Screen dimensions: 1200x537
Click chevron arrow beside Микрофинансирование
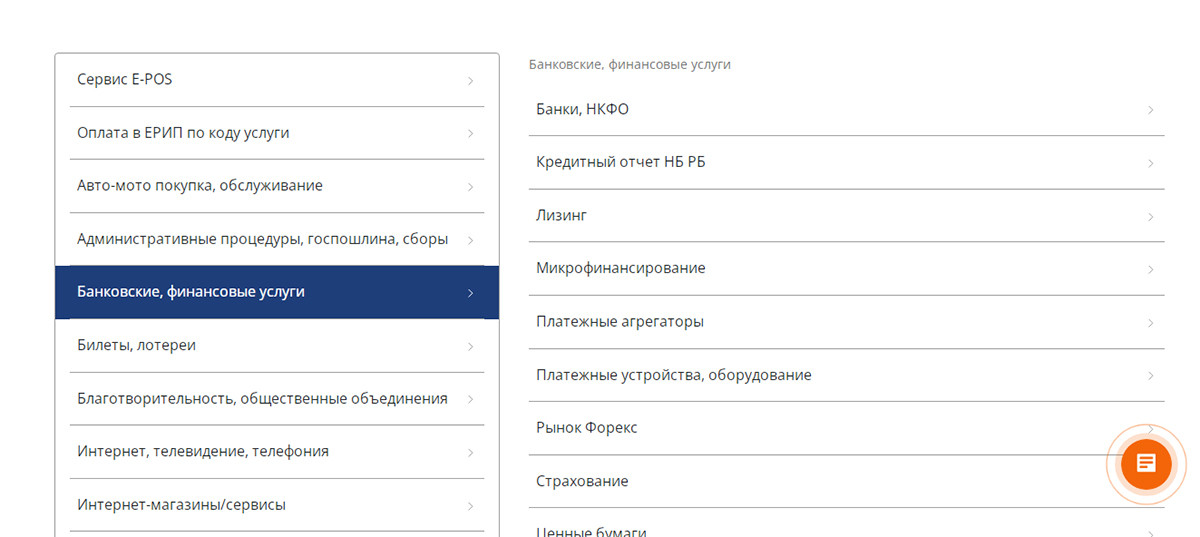click(x=1151, y=269)
